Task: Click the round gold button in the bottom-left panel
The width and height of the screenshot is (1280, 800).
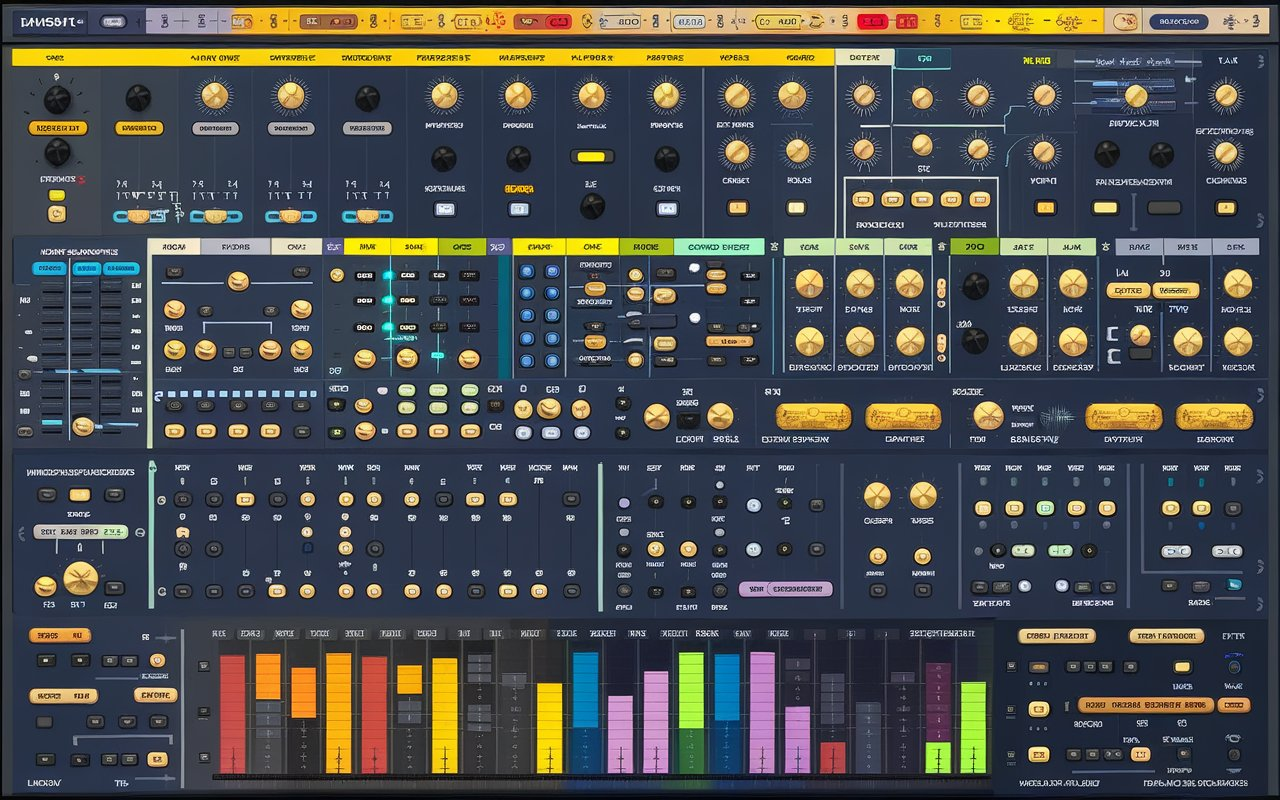Action: point(157,660)
